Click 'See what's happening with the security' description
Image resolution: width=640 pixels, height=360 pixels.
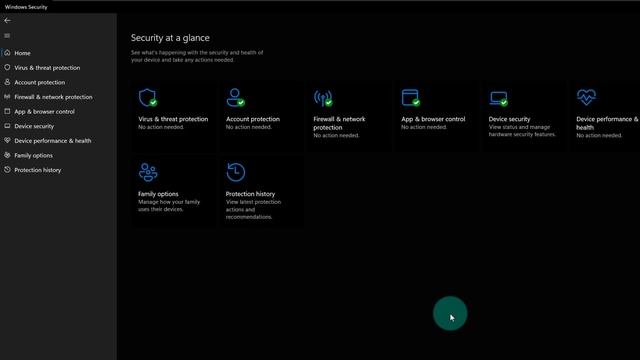pos(197,56)
